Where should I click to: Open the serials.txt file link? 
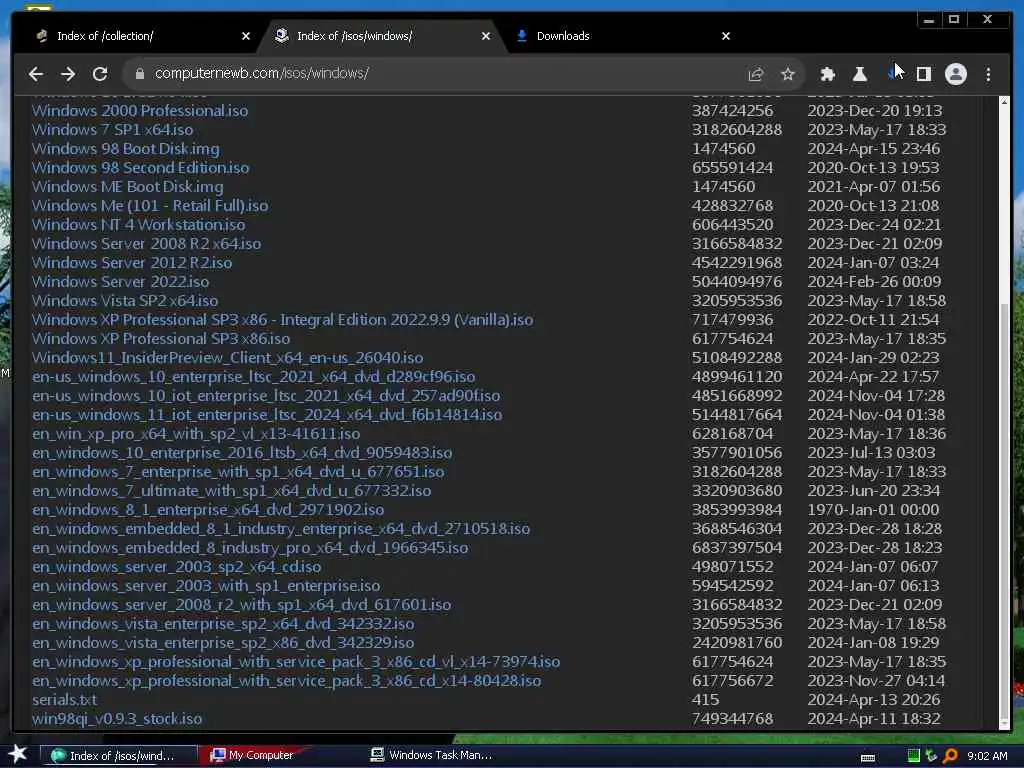tap(65, 699)
